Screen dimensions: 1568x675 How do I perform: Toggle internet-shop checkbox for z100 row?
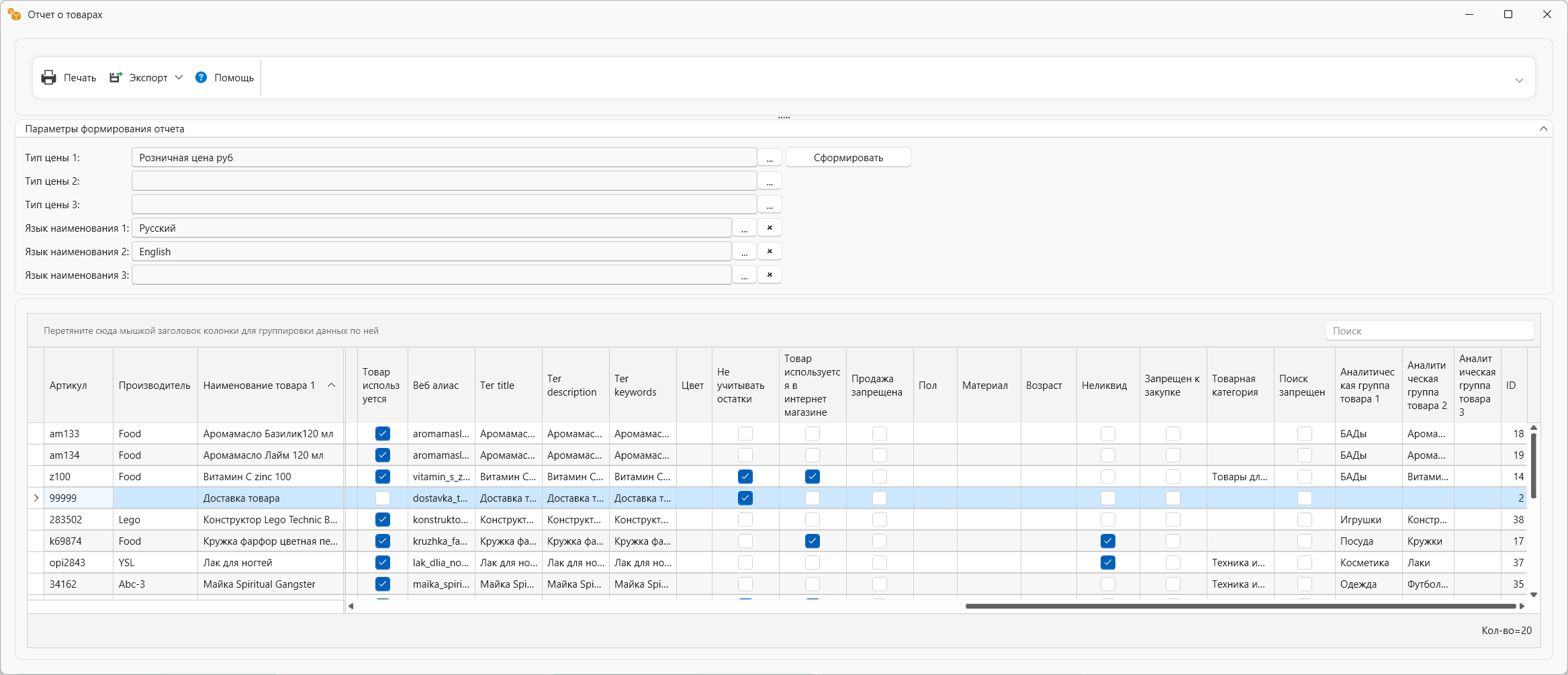(x=813, y=477)
